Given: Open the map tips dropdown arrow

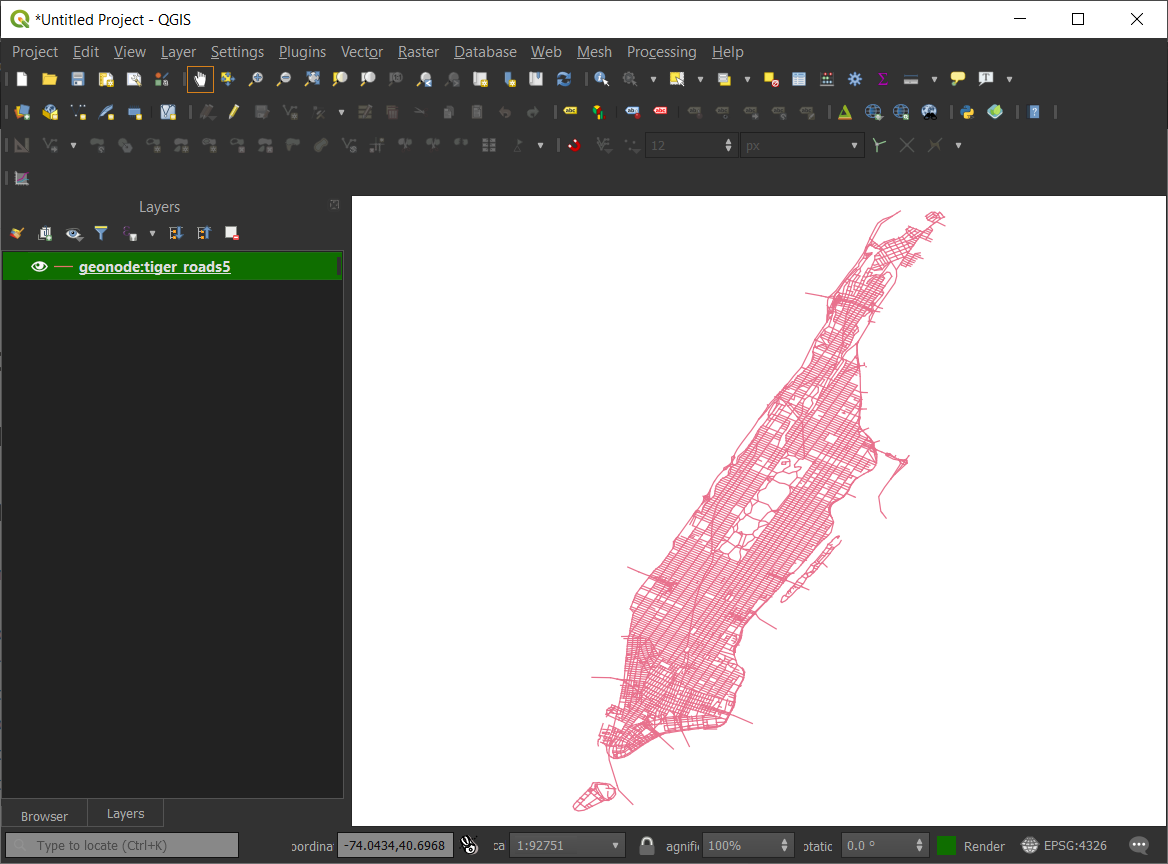Looking at the screenshot, I should tap(1009, 79).
